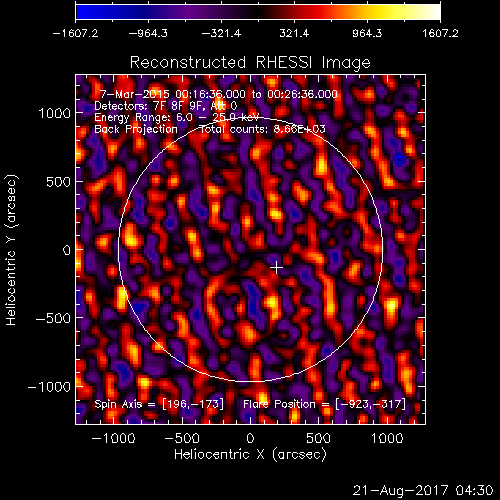This screenshot has width=500, height=500.
Task: Click the dark blue spot in the upper right
Action: tap(400, 160)
